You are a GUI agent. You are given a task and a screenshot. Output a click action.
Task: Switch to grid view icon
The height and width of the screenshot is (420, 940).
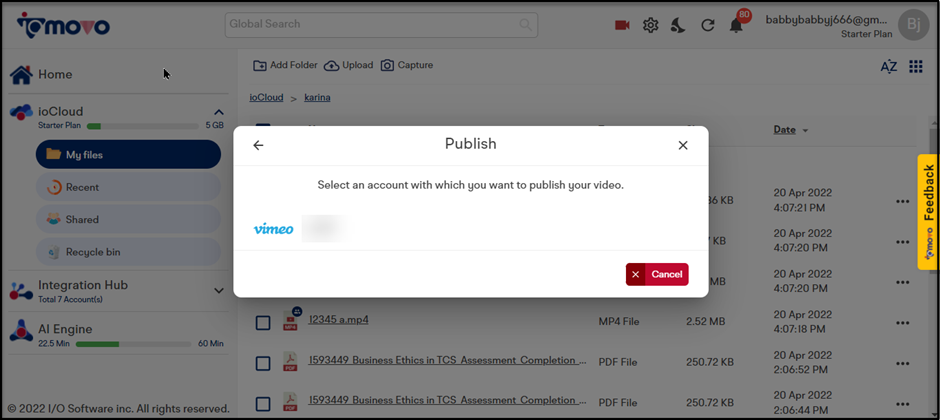click(x=915, y=67)
